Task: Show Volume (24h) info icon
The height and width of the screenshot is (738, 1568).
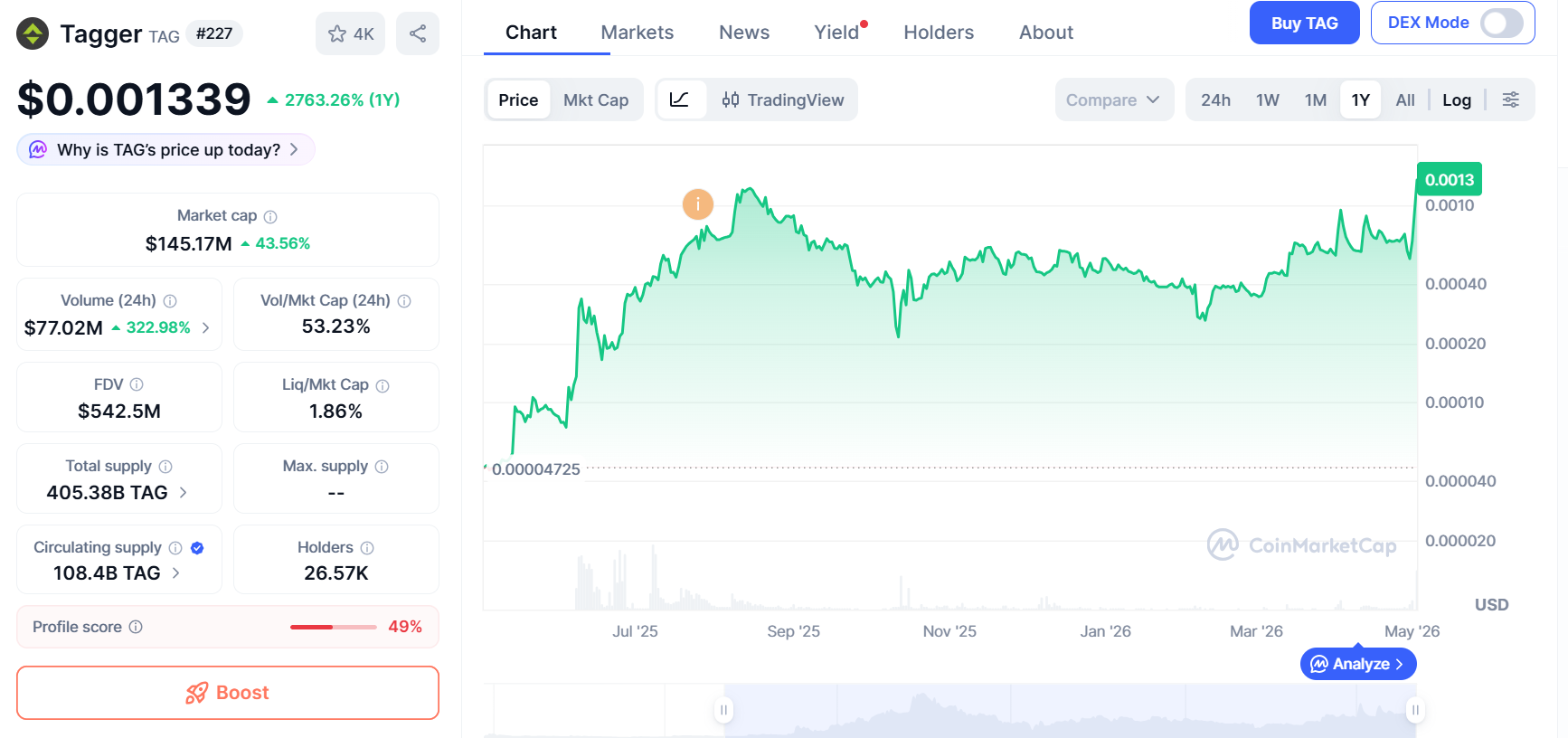Action: (170, 301)
